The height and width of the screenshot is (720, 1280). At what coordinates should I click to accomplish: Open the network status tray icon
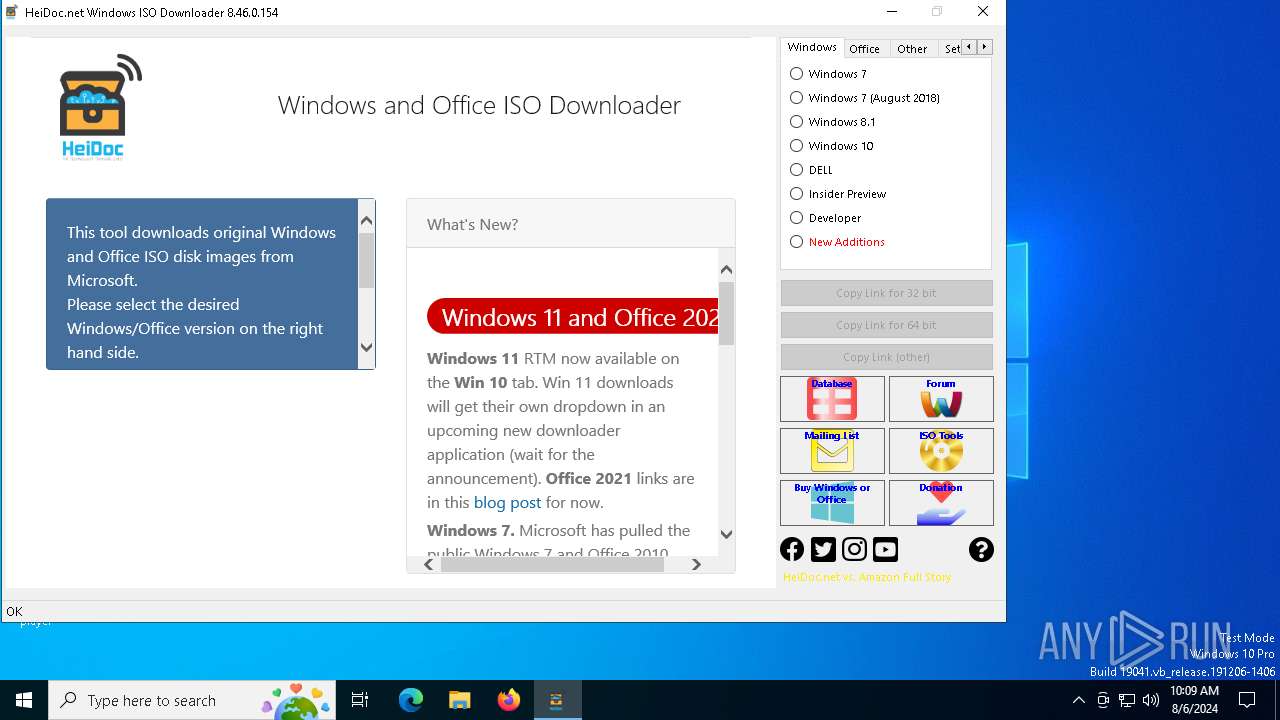pos(1127,700)
